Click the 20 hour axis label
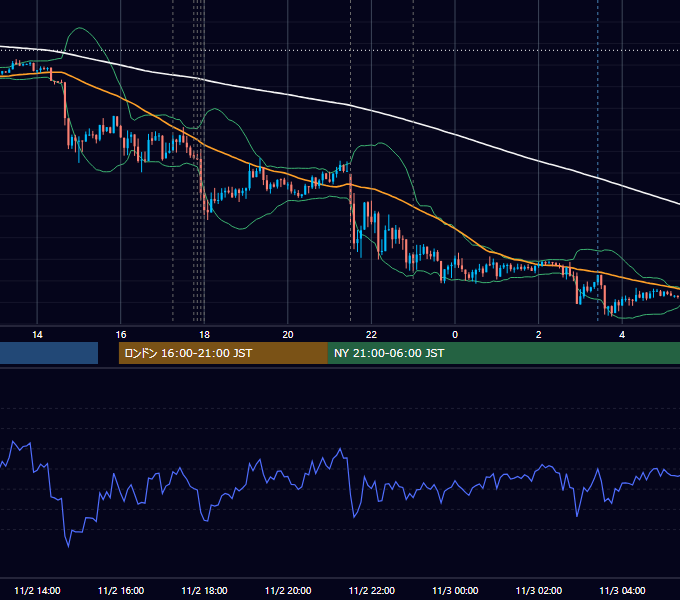The width and height of the screenshot is (680, 600). tap(288, 335)
